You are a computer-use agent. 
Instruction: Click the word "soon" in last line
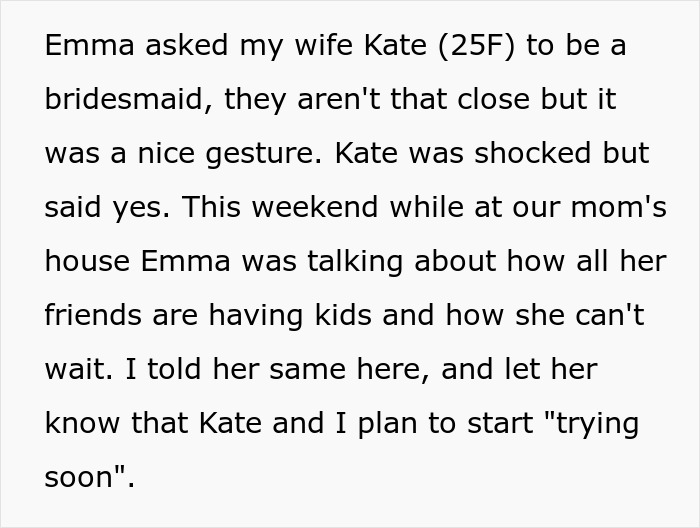tap(84, 478)
